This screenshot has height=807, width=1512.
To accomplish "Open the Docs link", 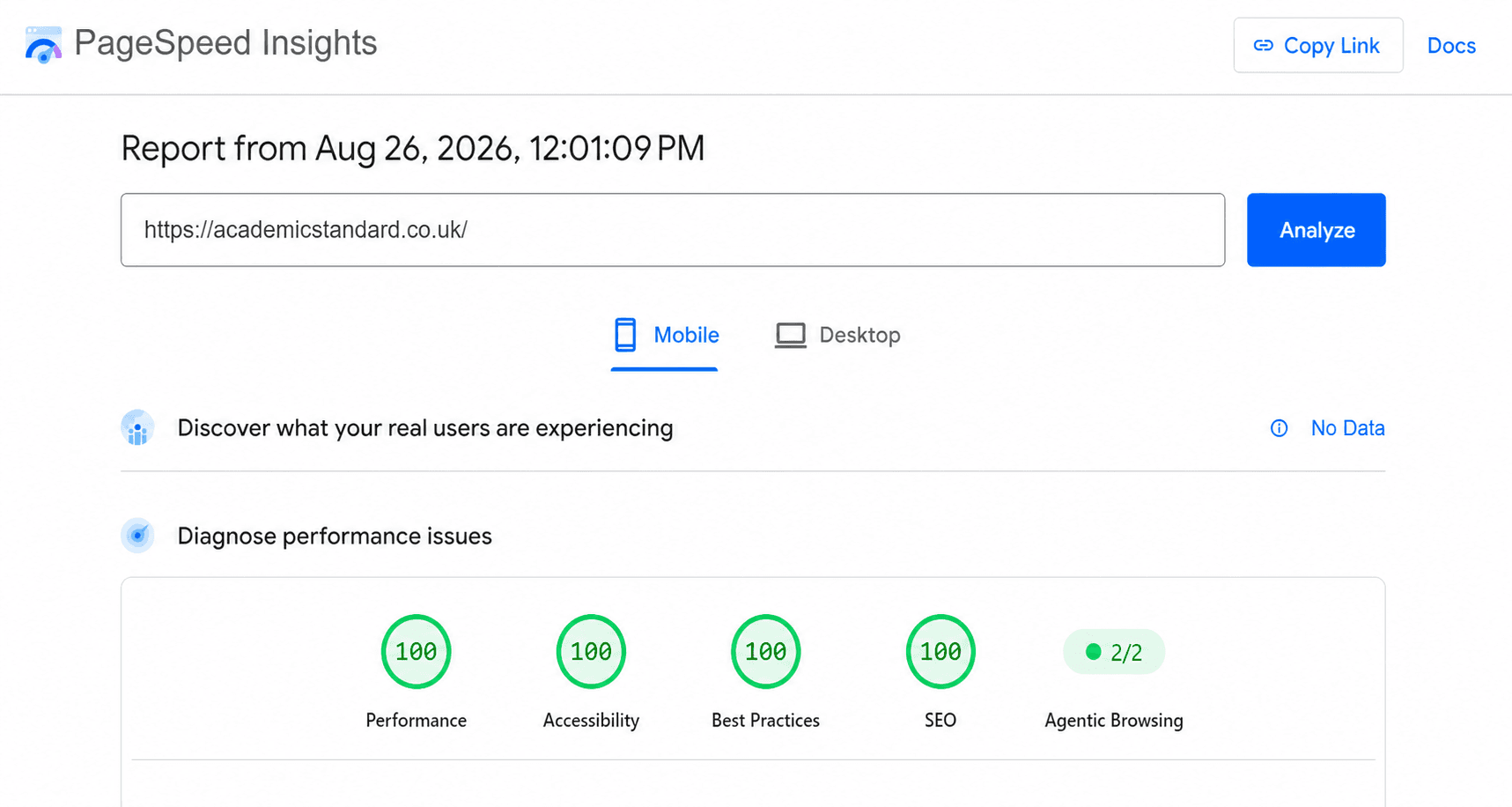I will (1451, 46).
